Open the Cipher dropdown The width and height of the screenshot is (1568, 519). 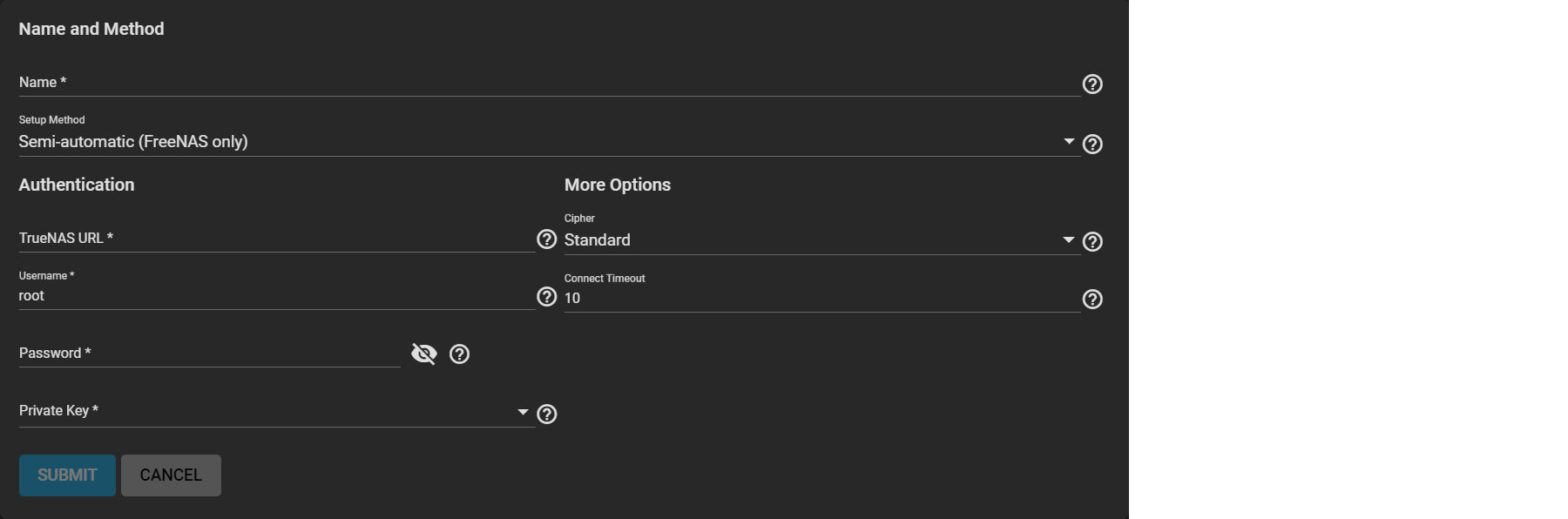click(1069, 240)
